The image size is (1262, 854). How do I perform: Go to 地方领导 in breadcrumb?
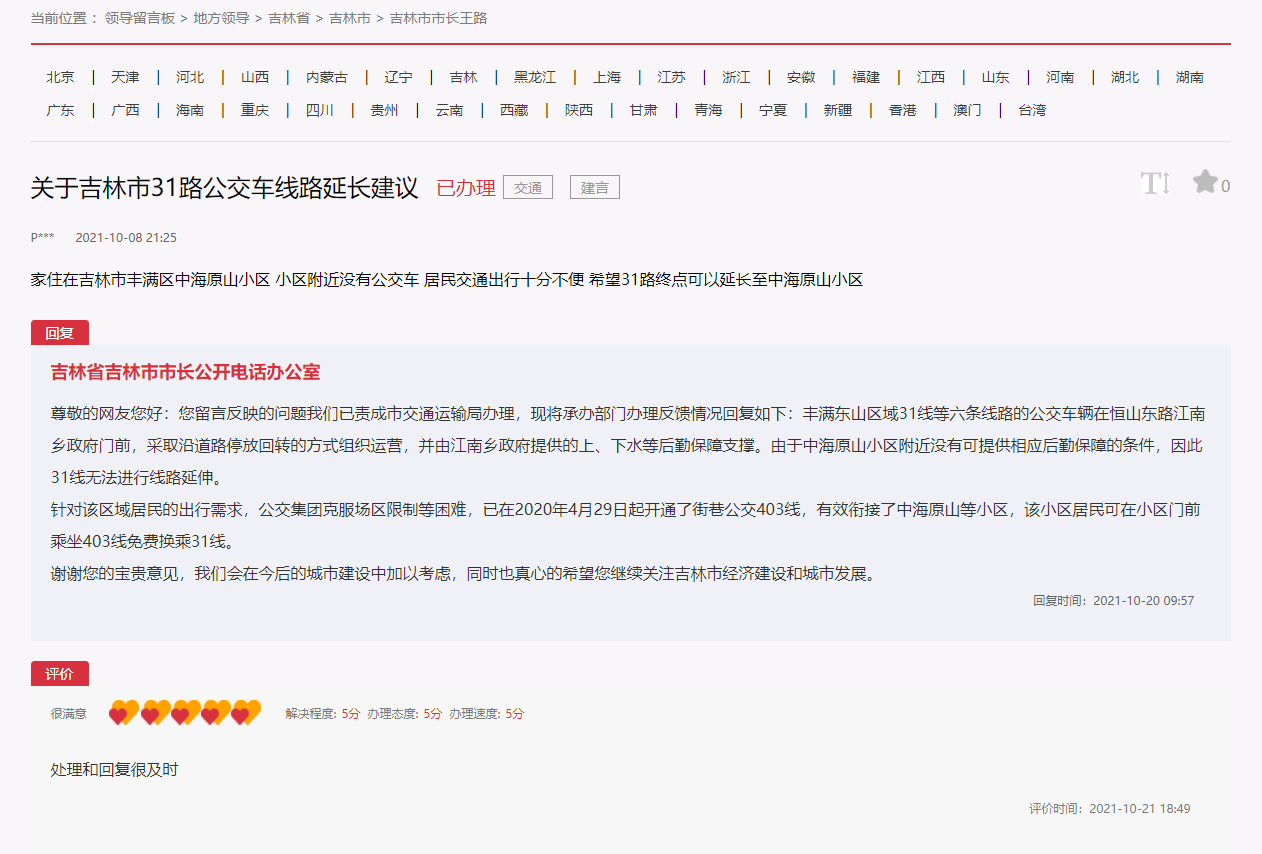[221, 18]
